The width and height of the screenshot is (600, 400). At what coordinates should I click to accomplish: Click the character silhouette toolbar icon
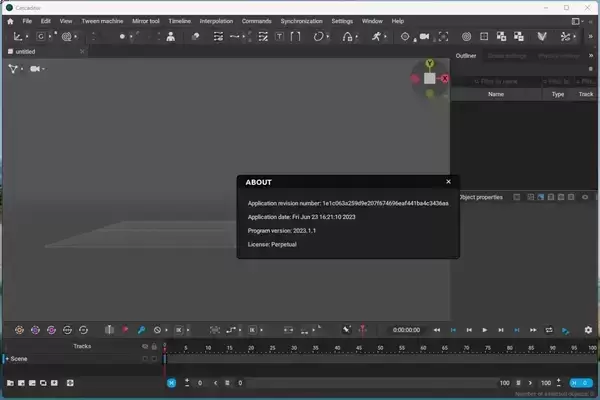(x=171, y=36)
